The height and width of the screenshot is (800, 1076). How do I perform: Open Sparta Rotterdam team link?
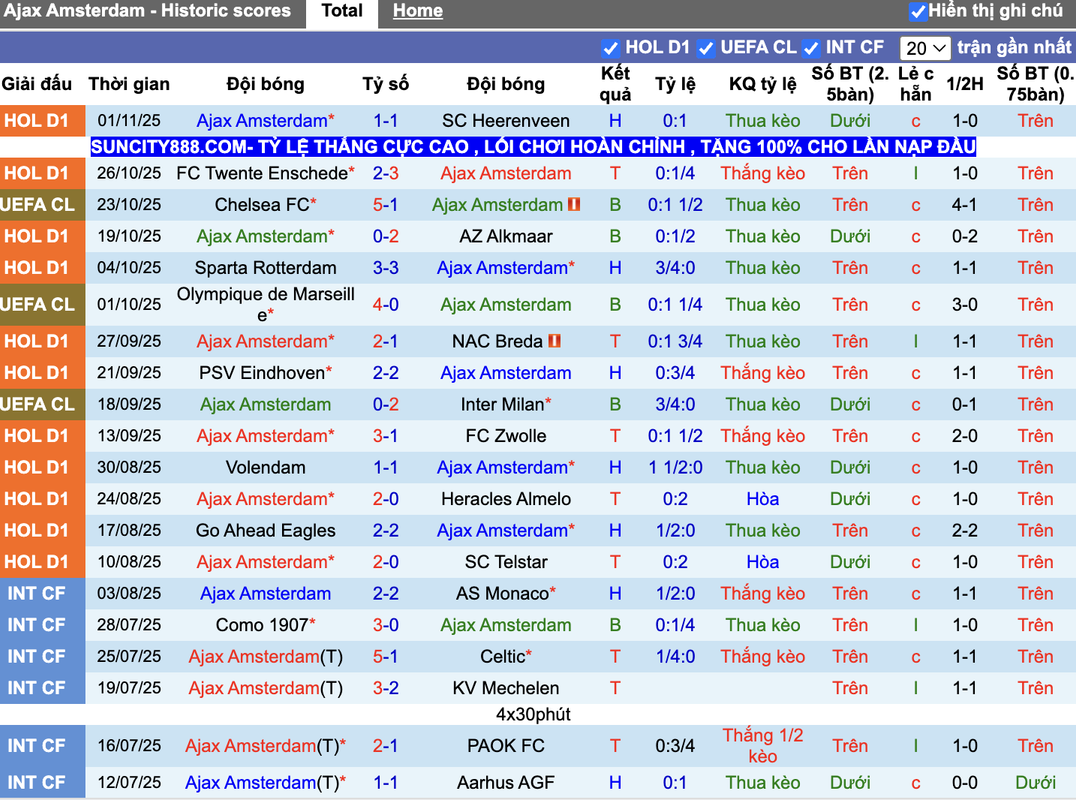coord(266,268)
